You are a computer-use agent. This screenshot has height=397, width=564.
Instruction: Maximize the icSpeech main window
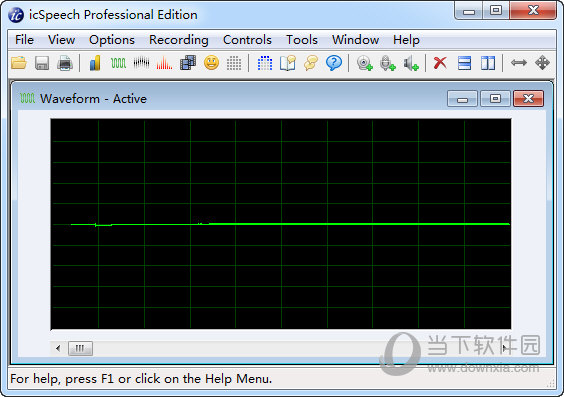496,10
